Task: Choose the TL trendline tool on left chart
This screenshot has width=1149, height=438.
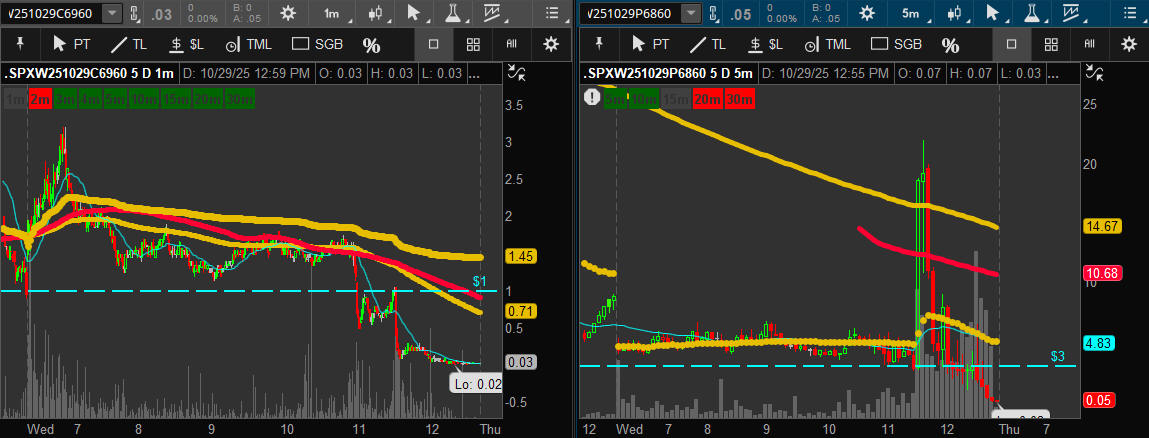Action: tap(129, 44)
